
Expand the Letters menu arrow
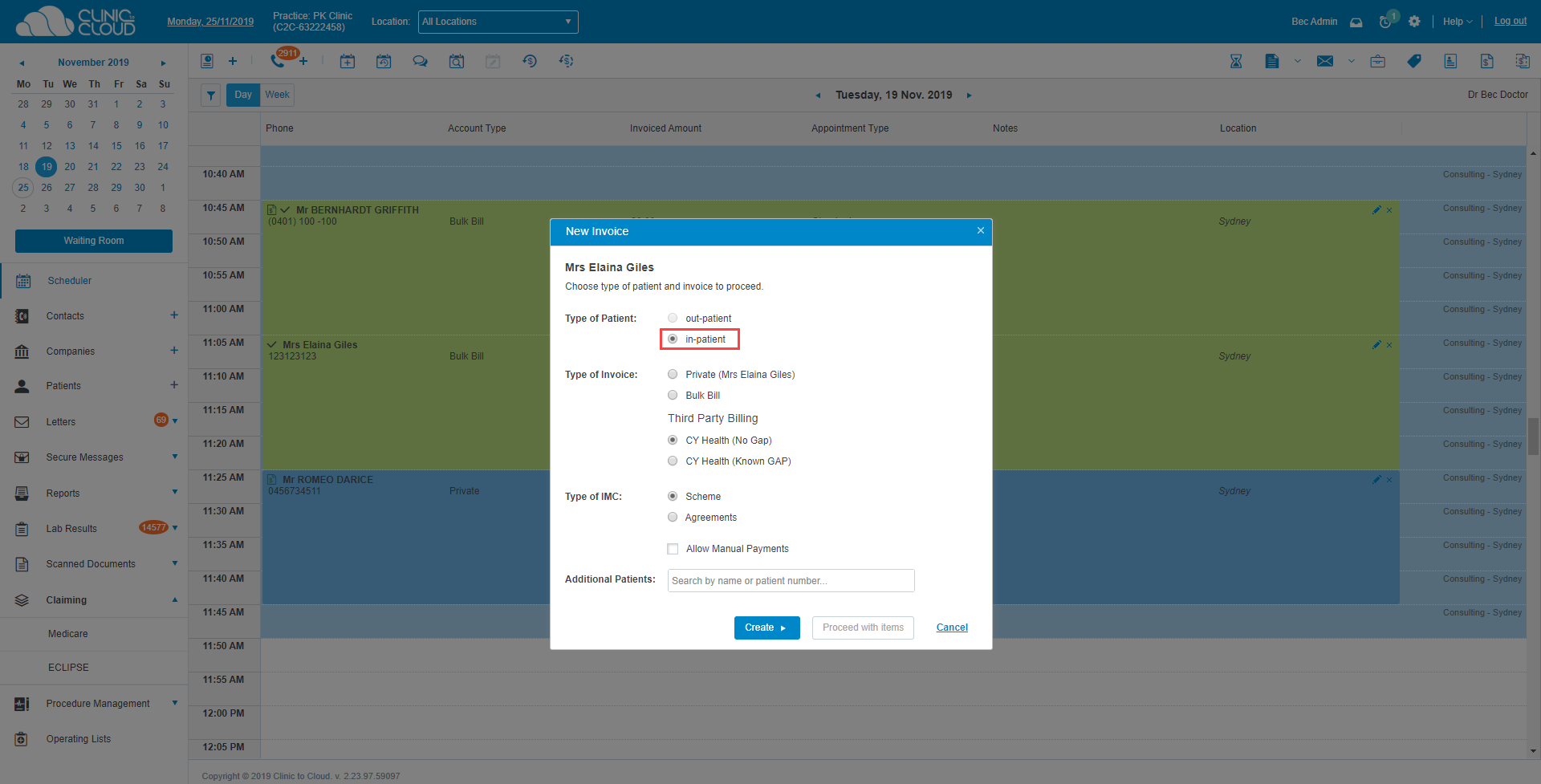[x=175, y=421]
